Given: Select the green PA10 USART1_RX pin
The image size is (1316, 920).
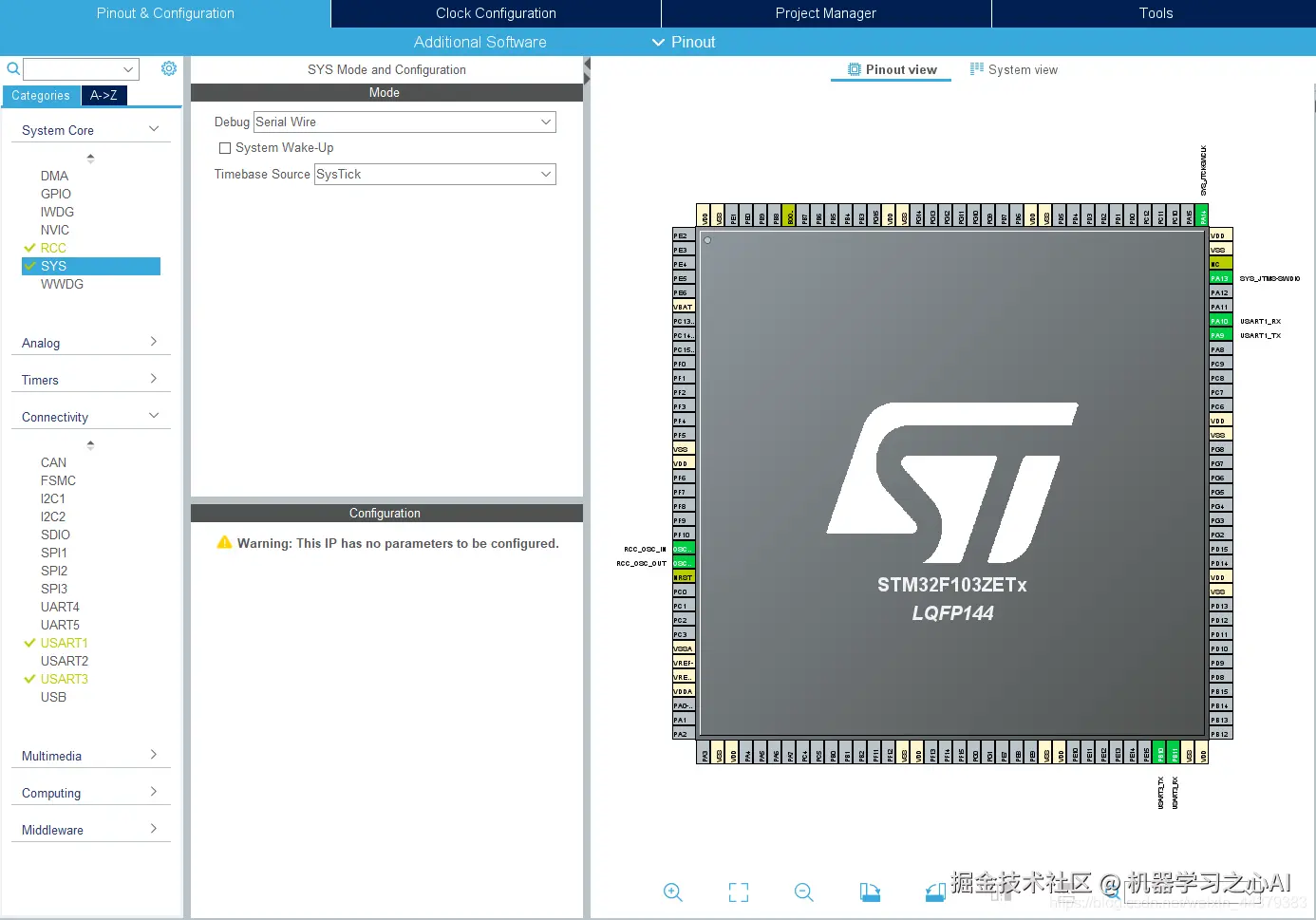Looking at the screenshot, I should pyautogui.click(x=1220, y=321).
